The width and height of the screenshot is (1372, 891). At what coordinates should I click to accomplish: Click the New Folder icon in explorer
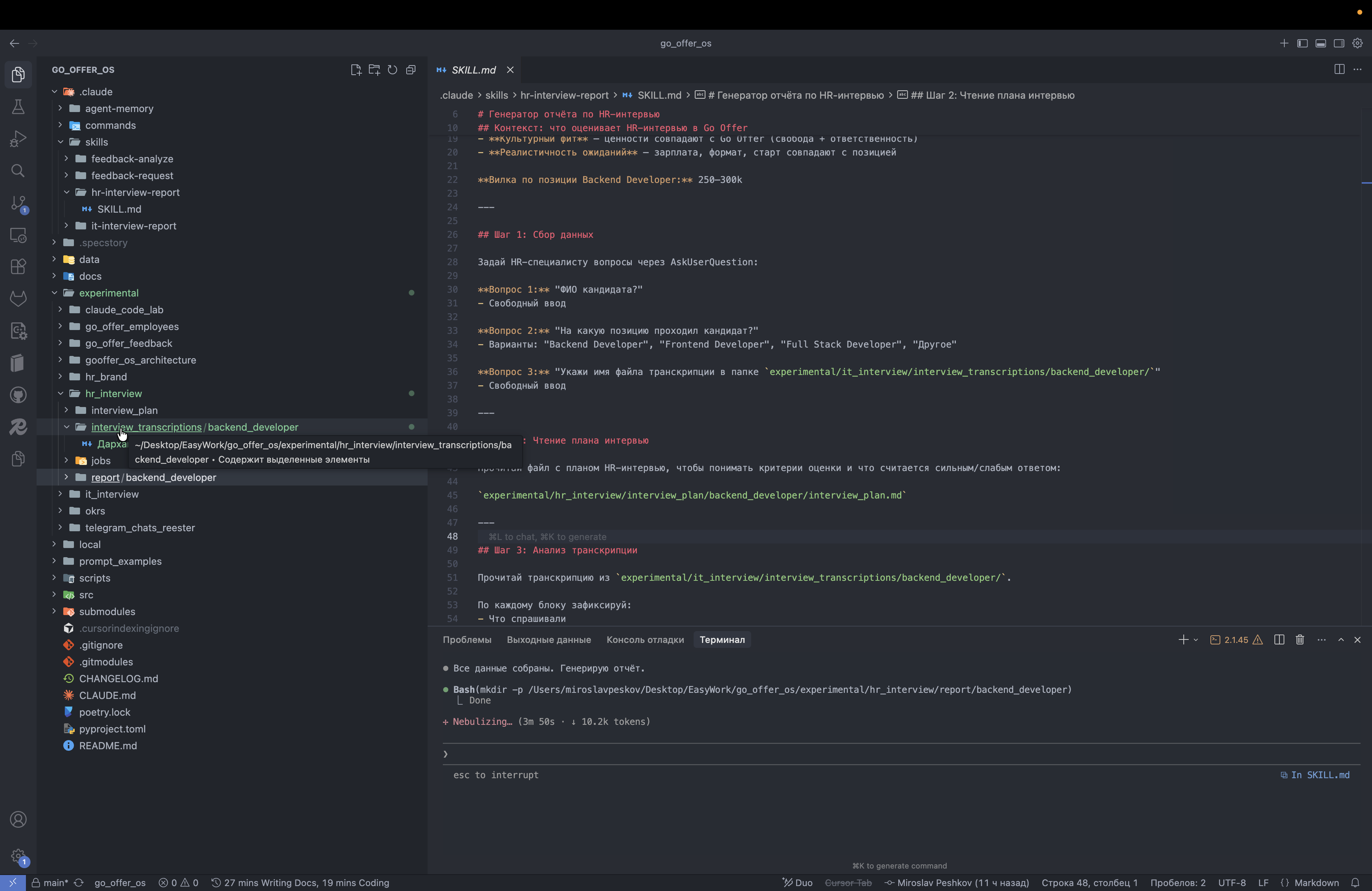pos(374,70)
